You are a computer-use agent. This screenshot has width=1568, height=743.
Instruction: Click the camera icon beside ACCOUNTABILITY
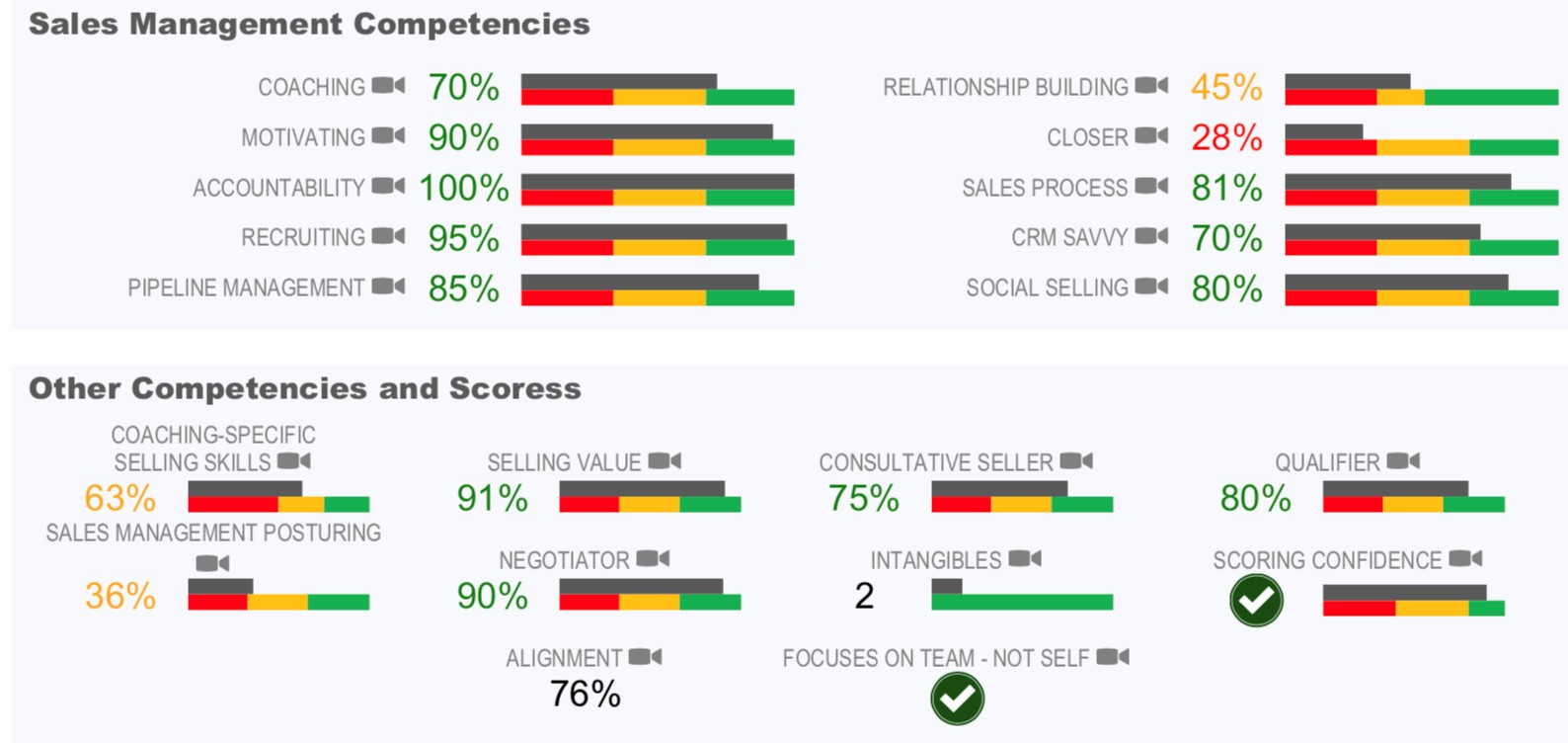click(388, 186)
